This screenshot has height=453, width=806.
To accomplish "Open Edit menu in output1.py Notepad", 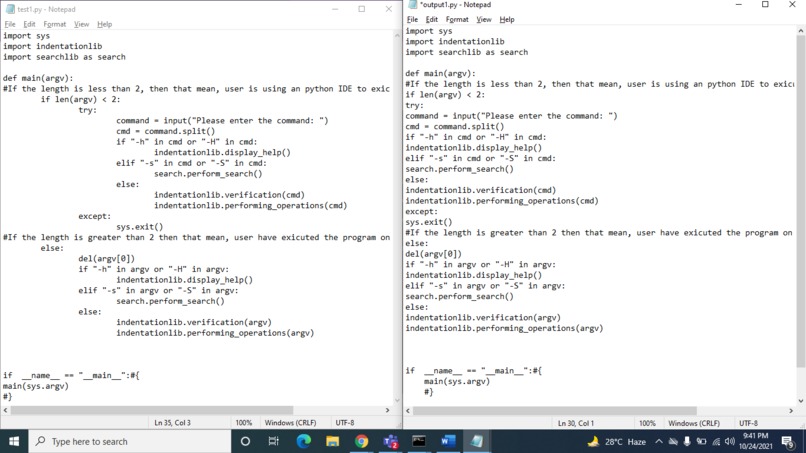I will pos(432,20).
